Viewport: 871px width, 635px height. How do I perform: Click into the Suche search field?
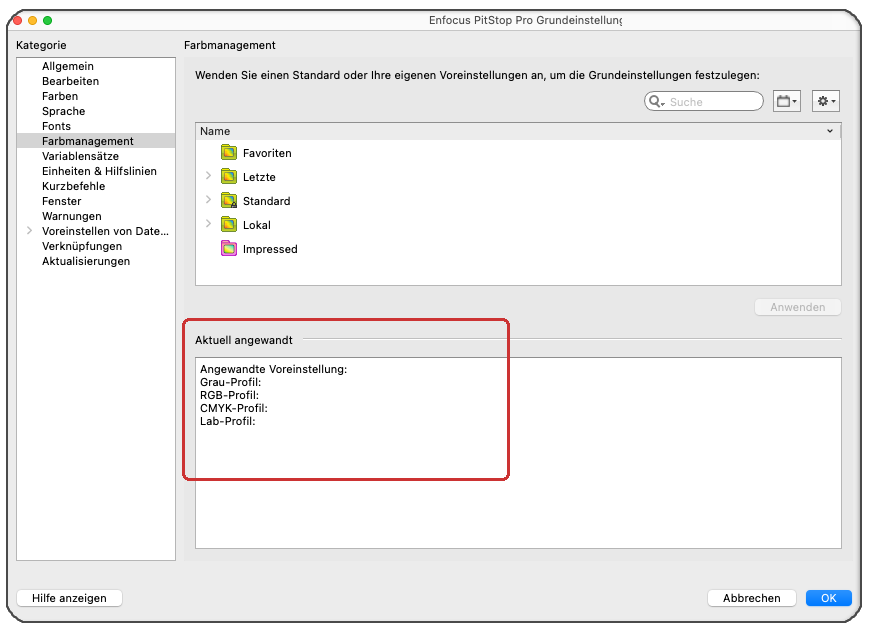click(x=712, y=102)
